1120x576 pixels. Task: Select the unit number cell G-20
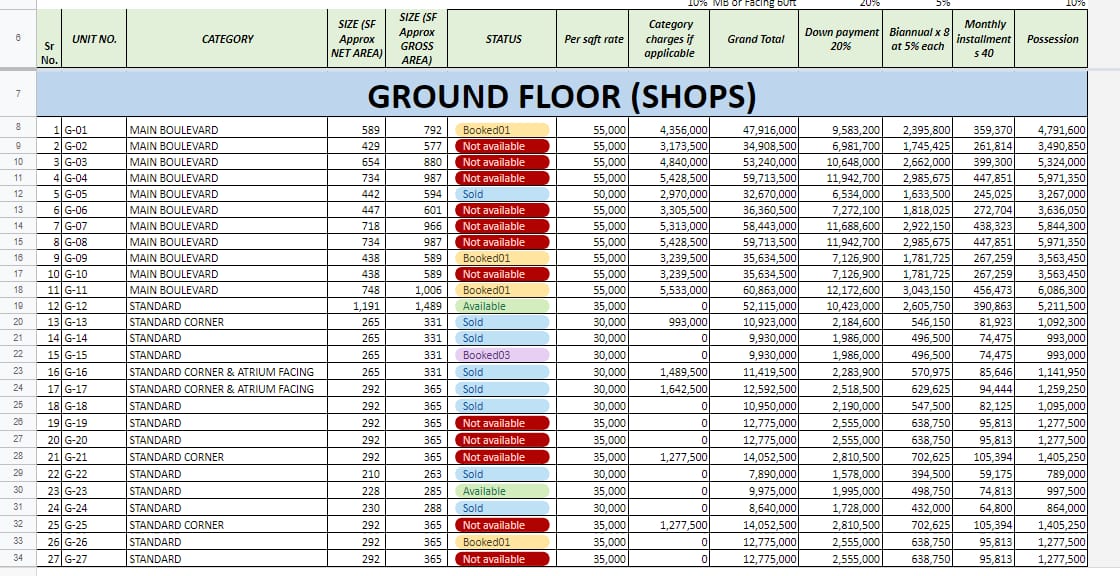click(x=94, y=440)
